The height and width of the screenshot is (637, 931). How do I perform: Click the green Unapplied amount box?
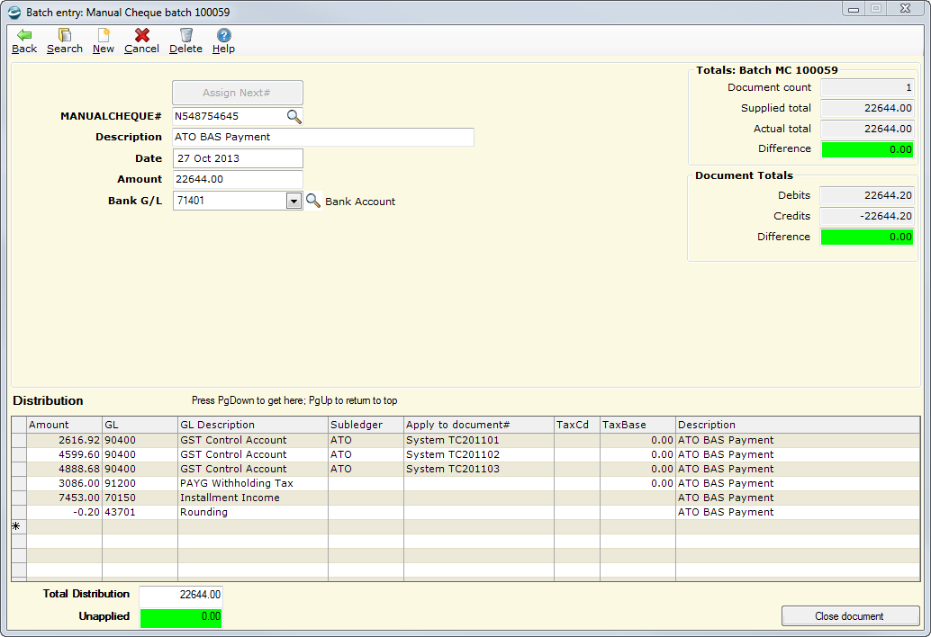point(181,617)
